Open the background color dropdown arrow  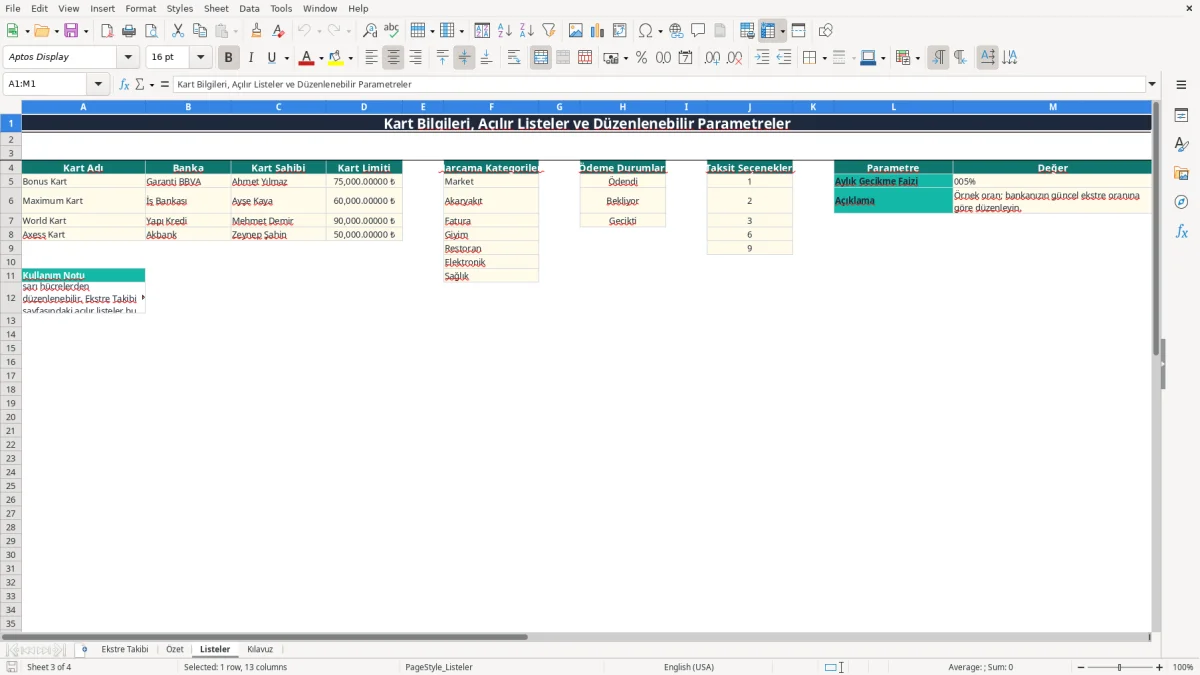pos(350,58)
